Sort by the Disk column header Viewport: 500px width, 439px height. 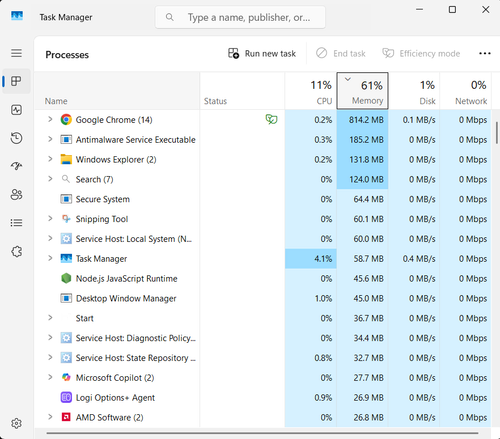point(414,91)
